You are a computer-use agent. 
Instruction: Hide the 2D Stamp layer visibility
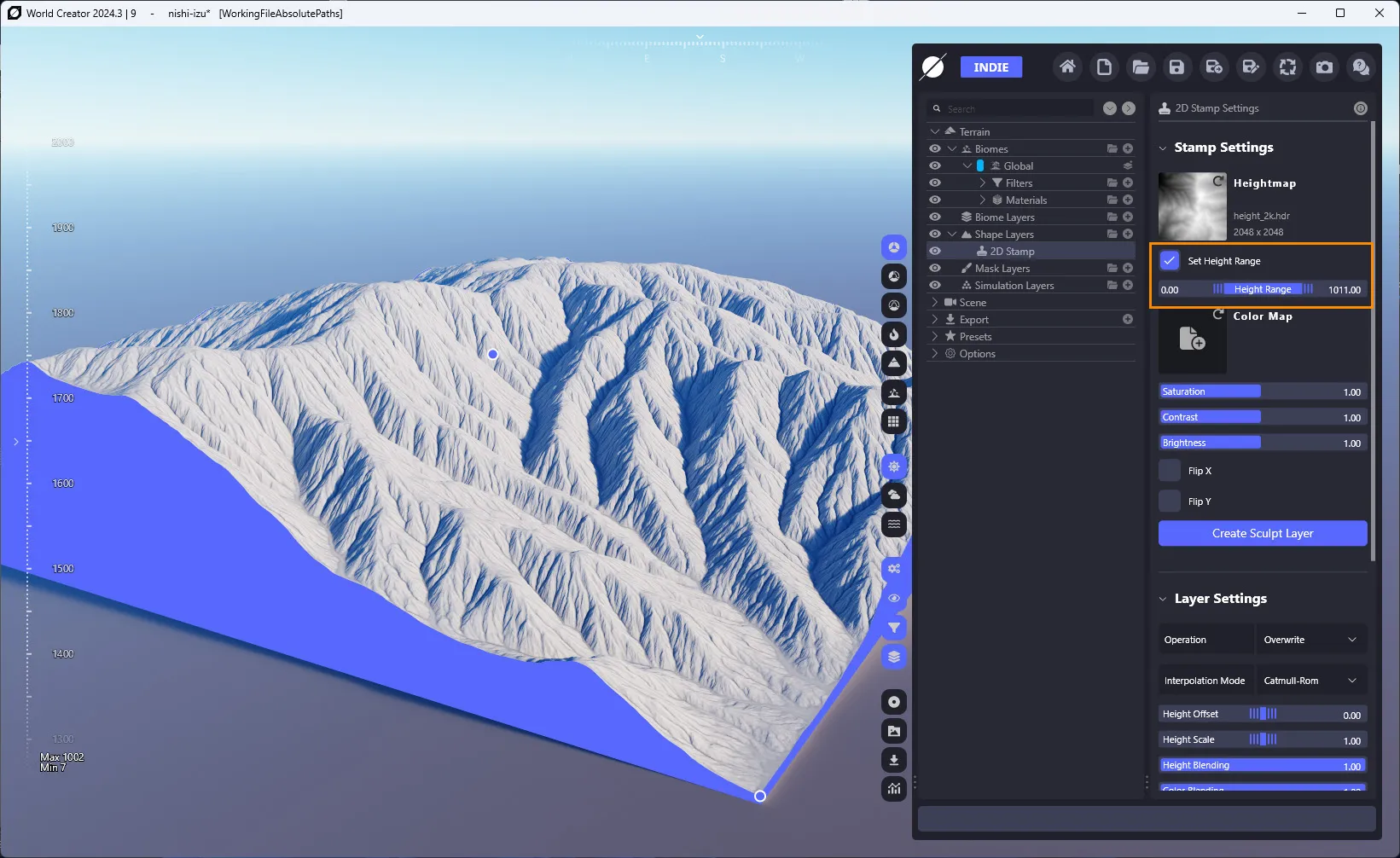click(935, 252)
